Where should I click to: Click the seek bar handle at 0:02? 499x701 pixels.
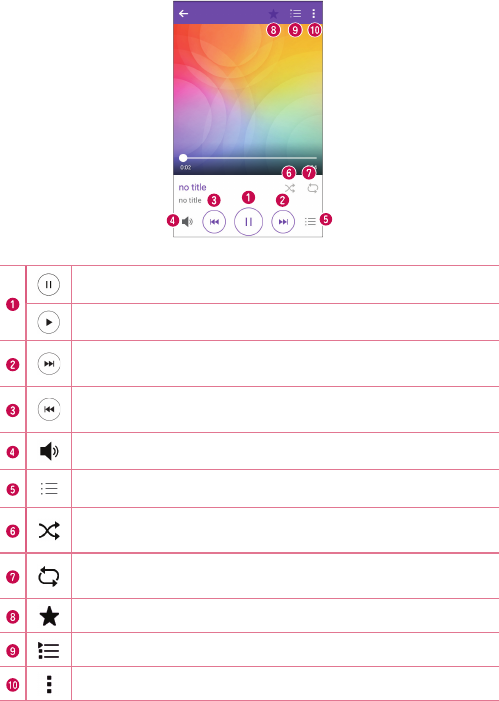[x=183, y=158]
